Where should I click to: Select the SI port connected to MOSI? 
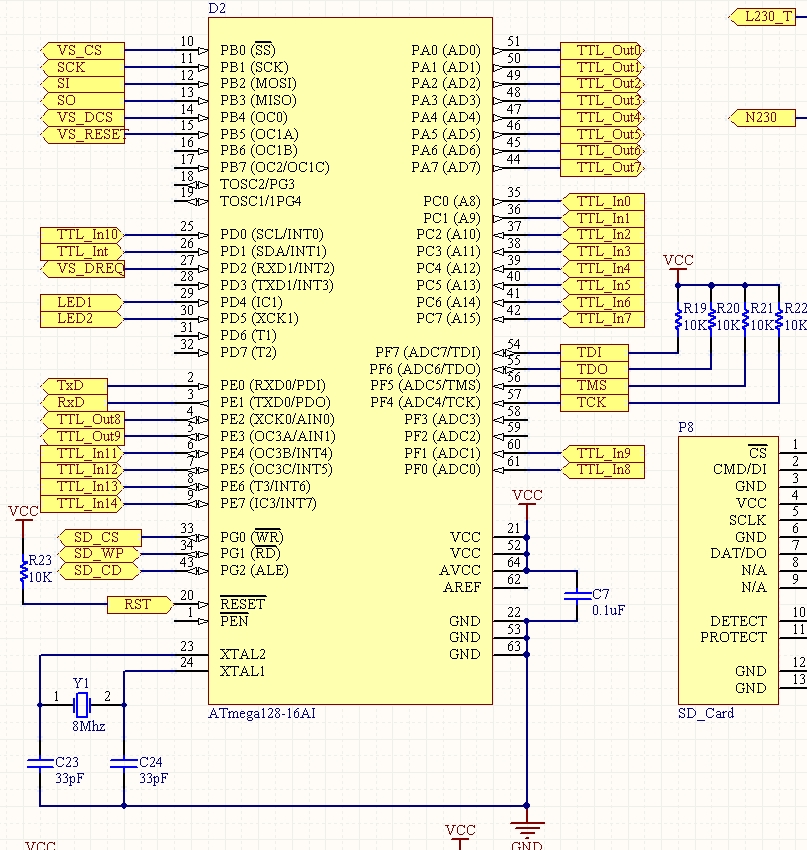82,83
